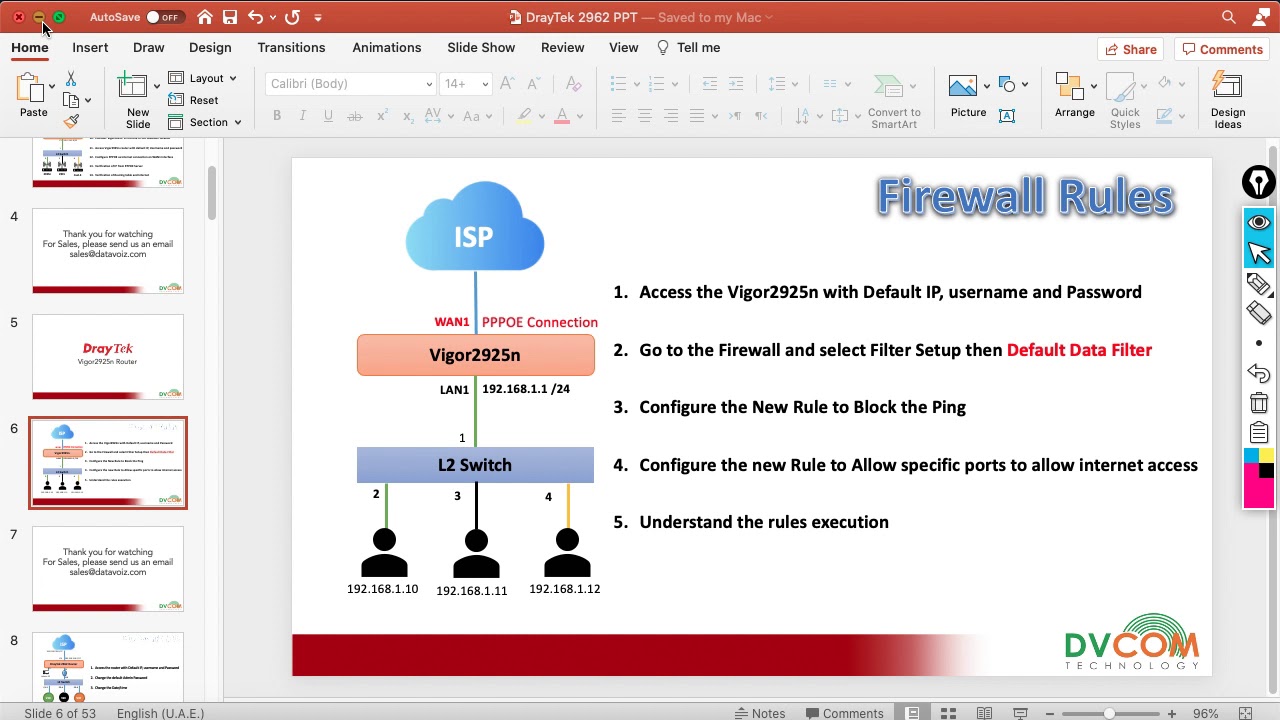
Task: Switch to Normal view
Action: pyautogui.click(x=912, y=713)
